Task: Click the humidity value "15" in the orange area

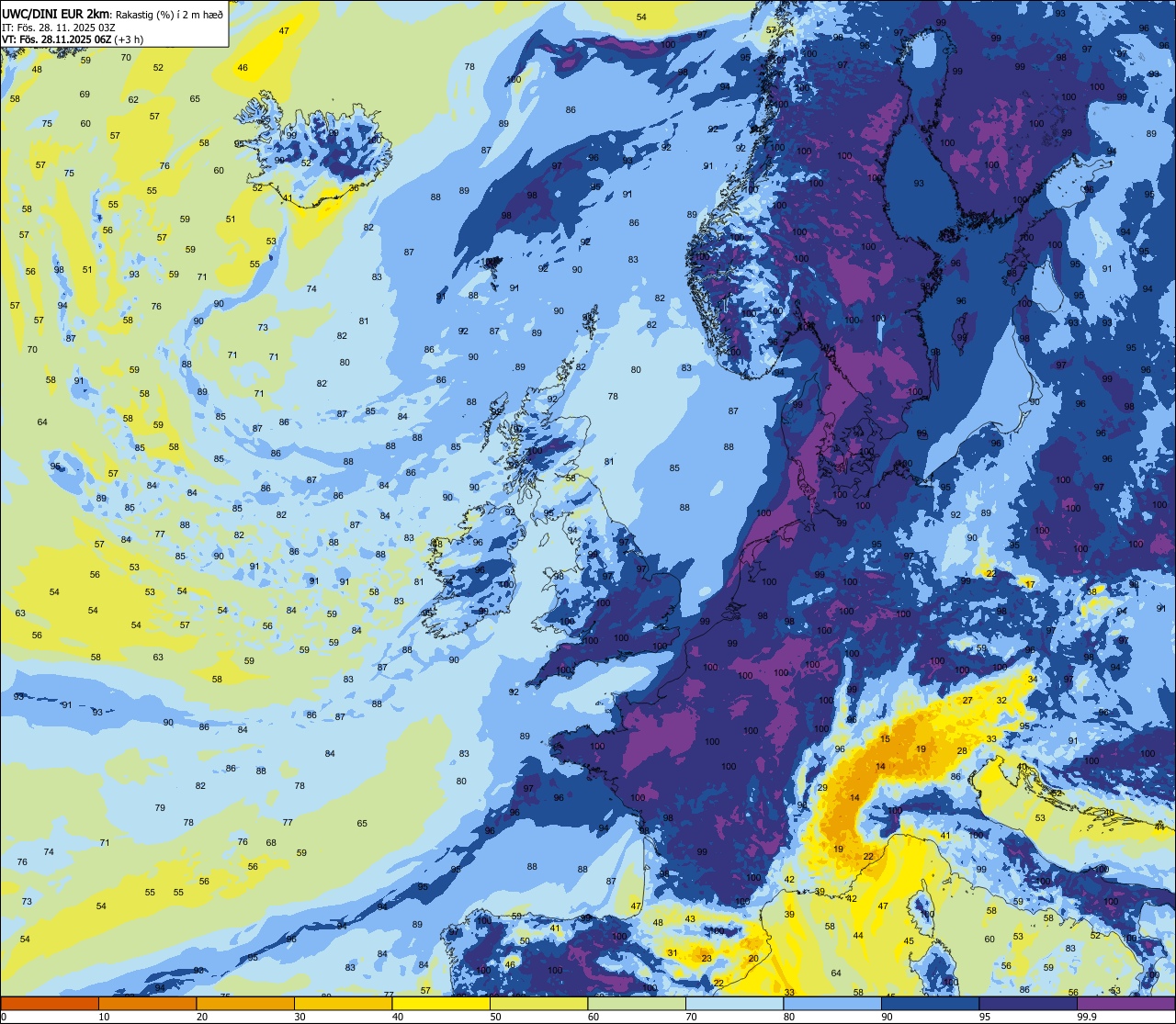Action: (885, 739)
